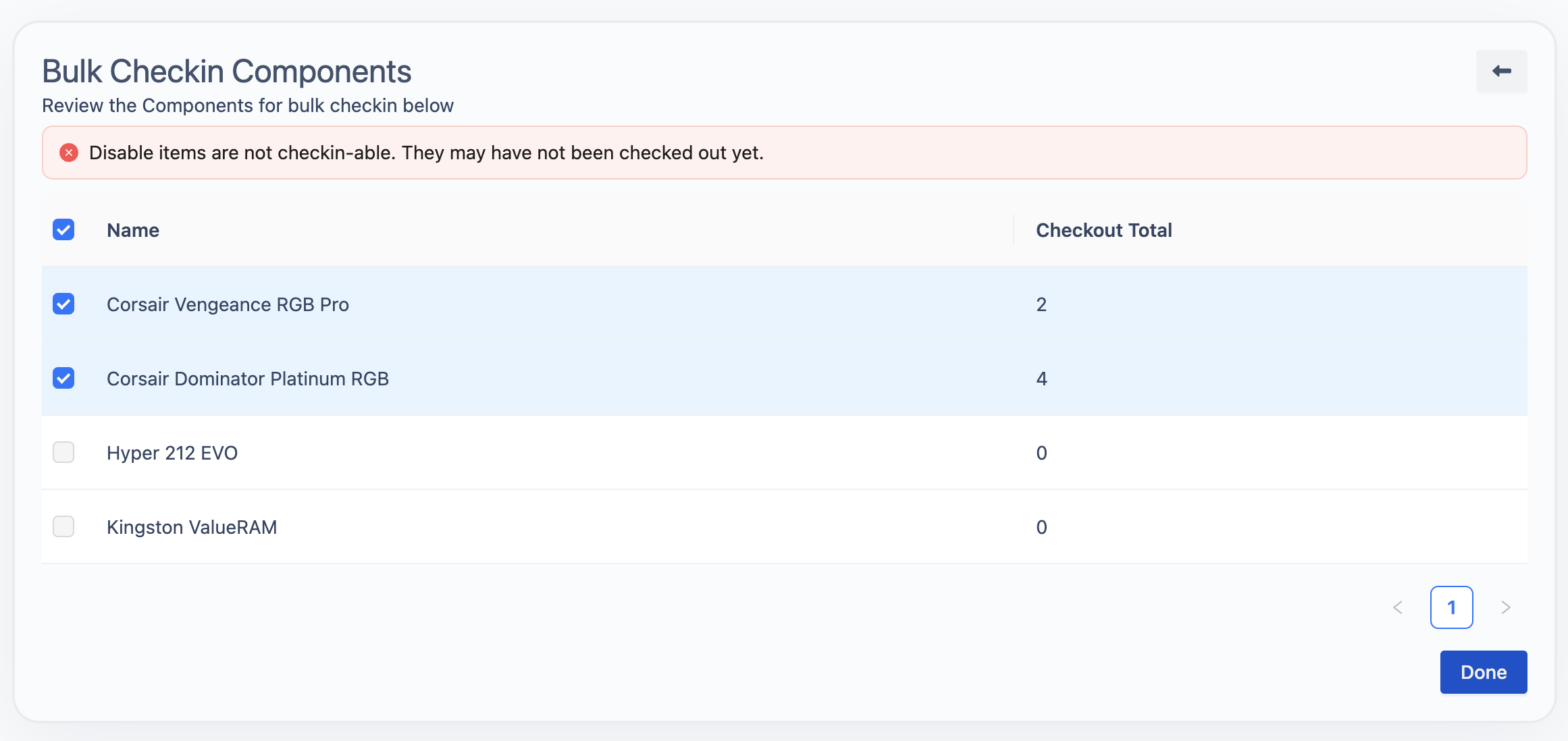Go to previous page chevron
This screenshot has width=1568, height=741.
[1398, 607]
